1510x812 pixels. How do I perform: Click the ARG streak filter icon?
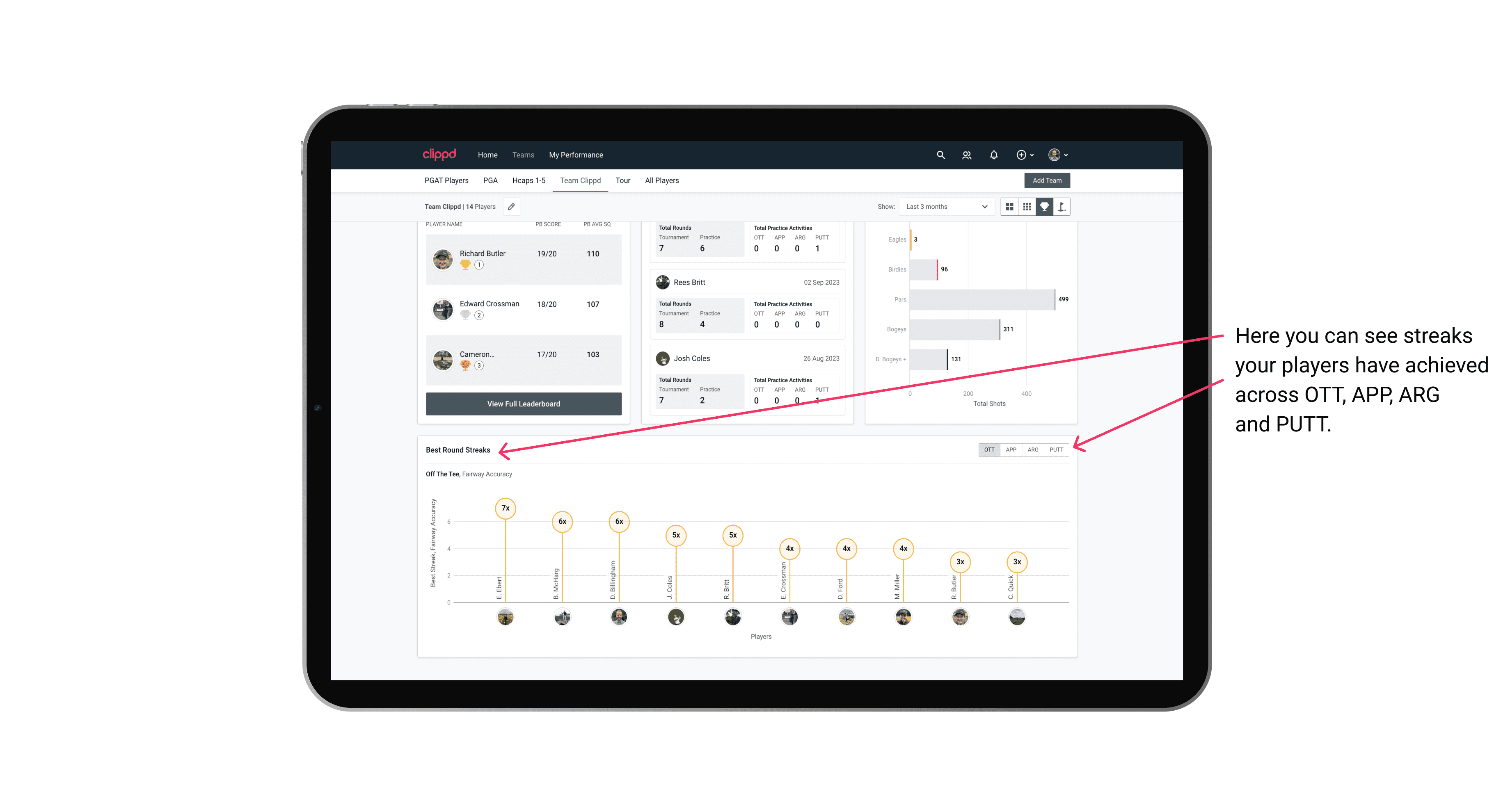pos(1034,449)
